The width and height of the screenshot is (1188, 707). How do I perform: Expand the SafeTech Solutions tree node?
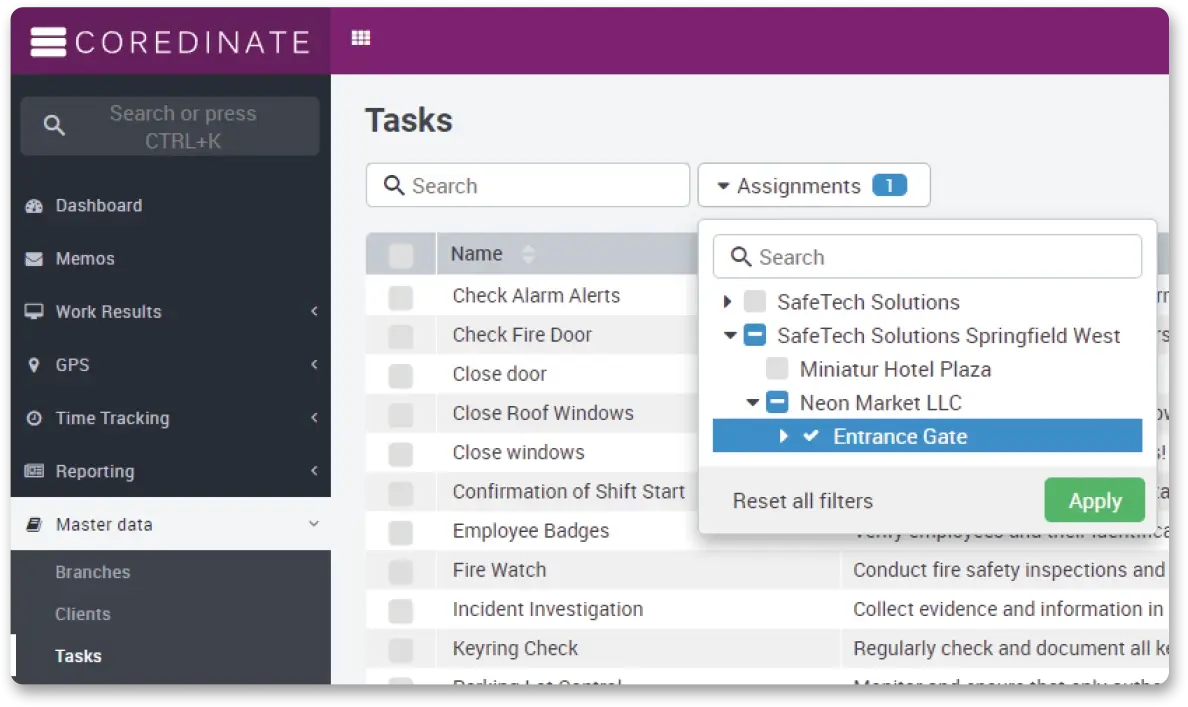click(728, 302)
